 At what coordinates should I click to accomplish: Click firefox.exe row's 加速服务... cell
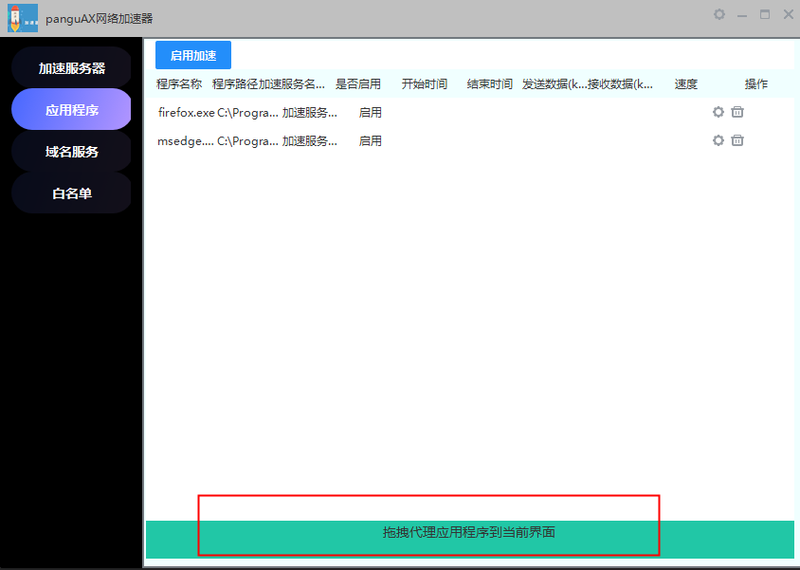tap(310, 112)
